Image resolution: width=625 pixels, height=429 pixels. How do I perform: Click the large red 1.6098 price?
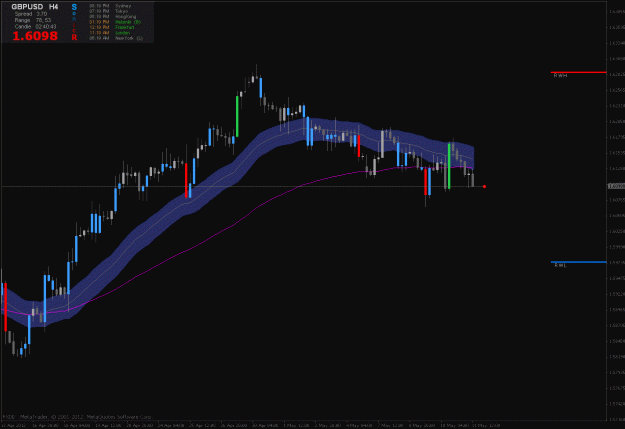35,36
